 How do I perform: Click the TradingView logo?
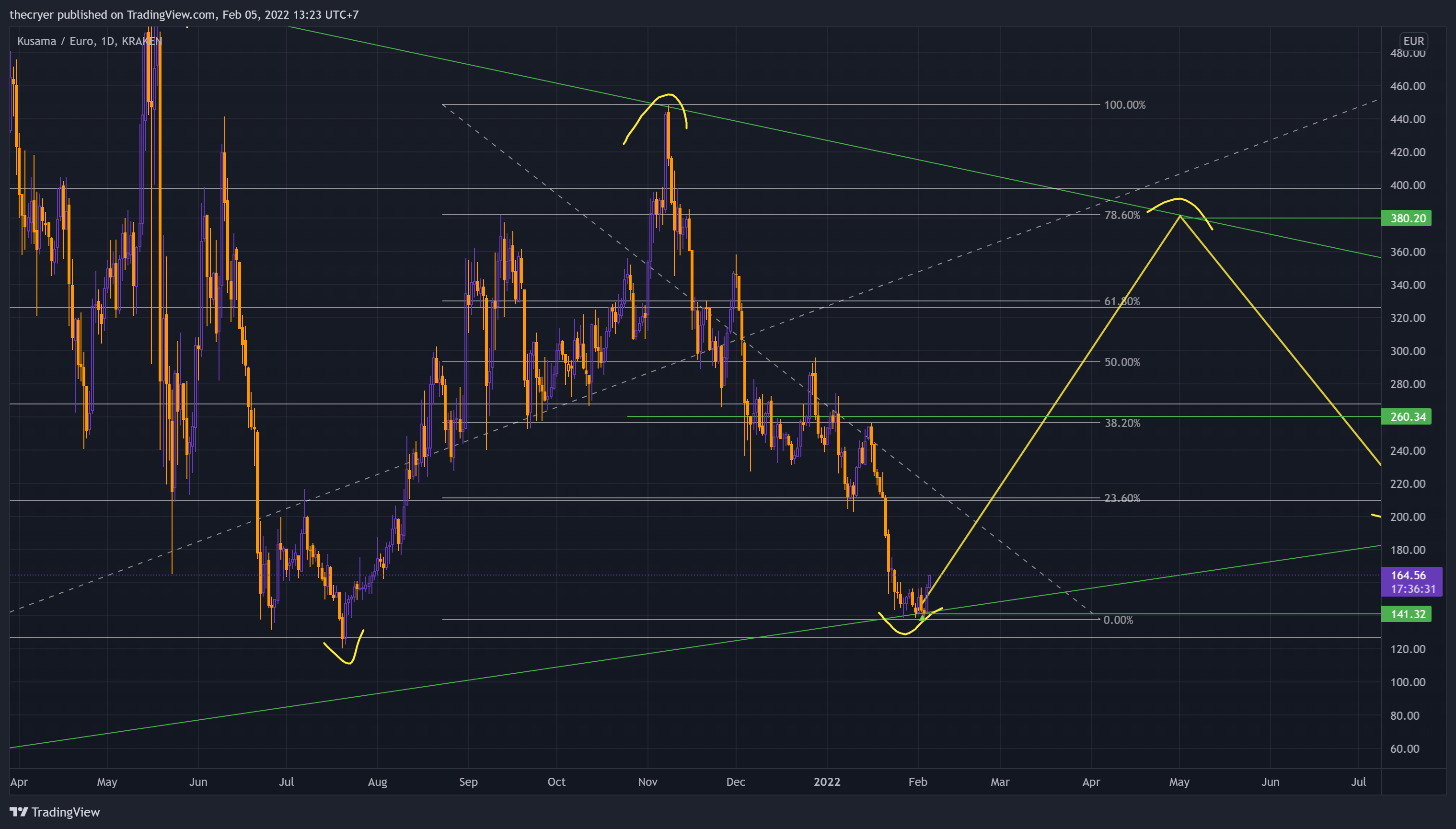(55, 812)
